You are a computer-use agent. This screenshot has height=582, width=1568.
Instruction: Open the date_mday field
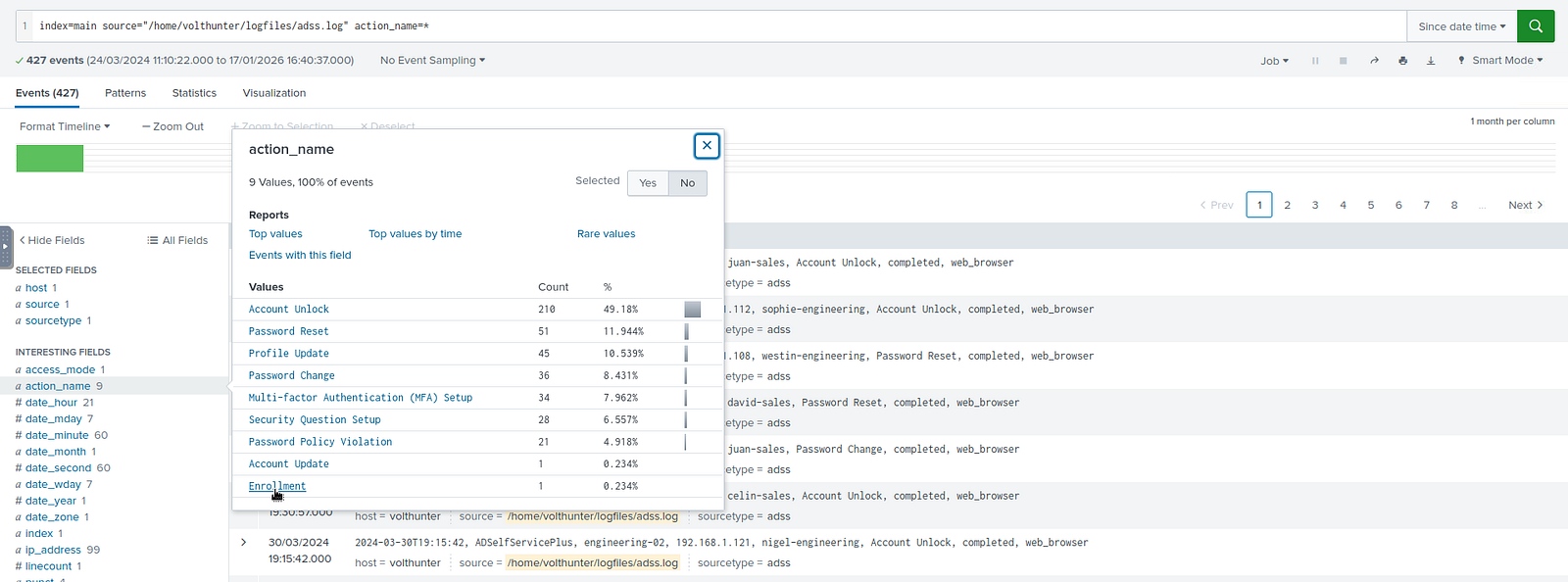55,419
